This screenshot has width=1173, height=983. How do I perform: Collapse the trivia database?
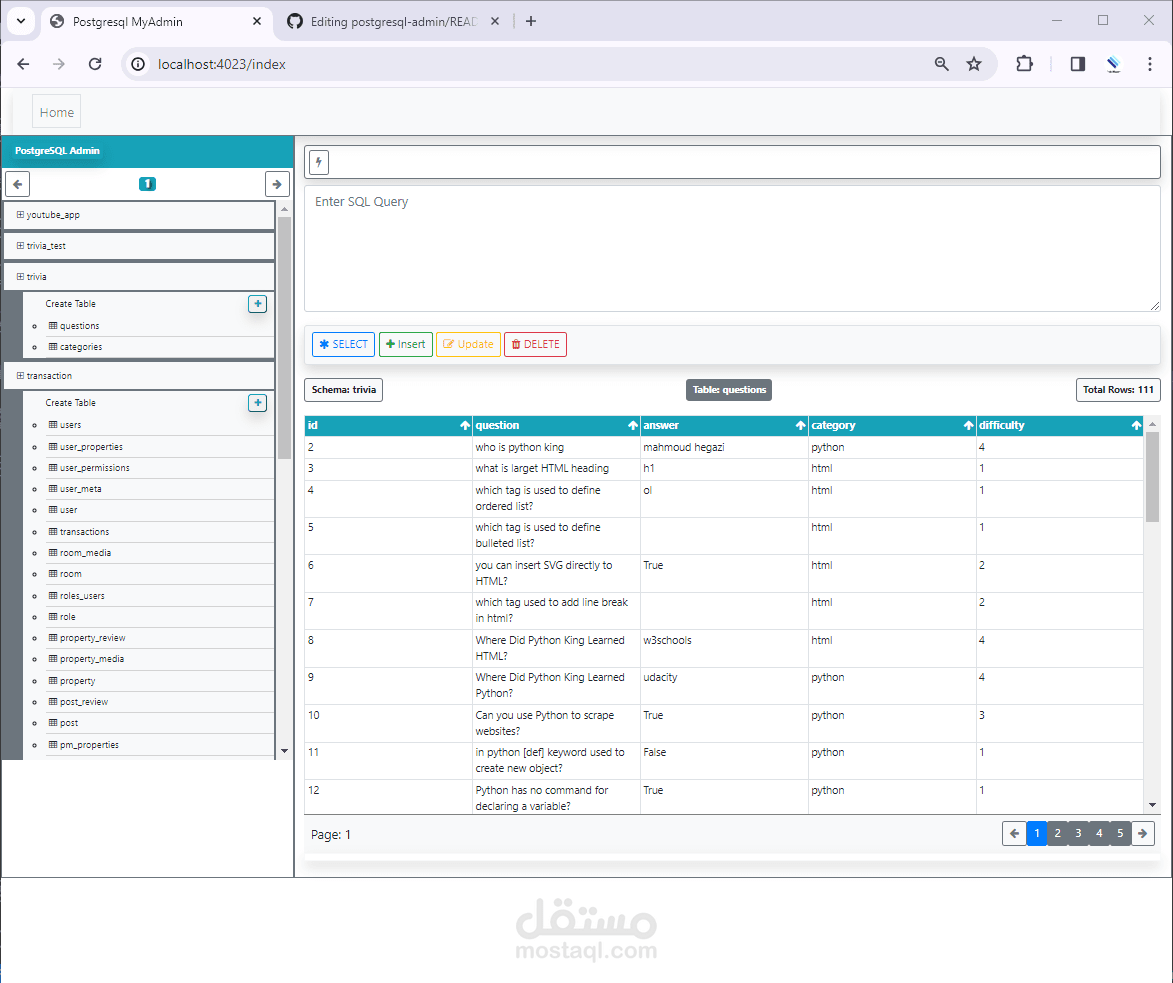pos(20,277)
